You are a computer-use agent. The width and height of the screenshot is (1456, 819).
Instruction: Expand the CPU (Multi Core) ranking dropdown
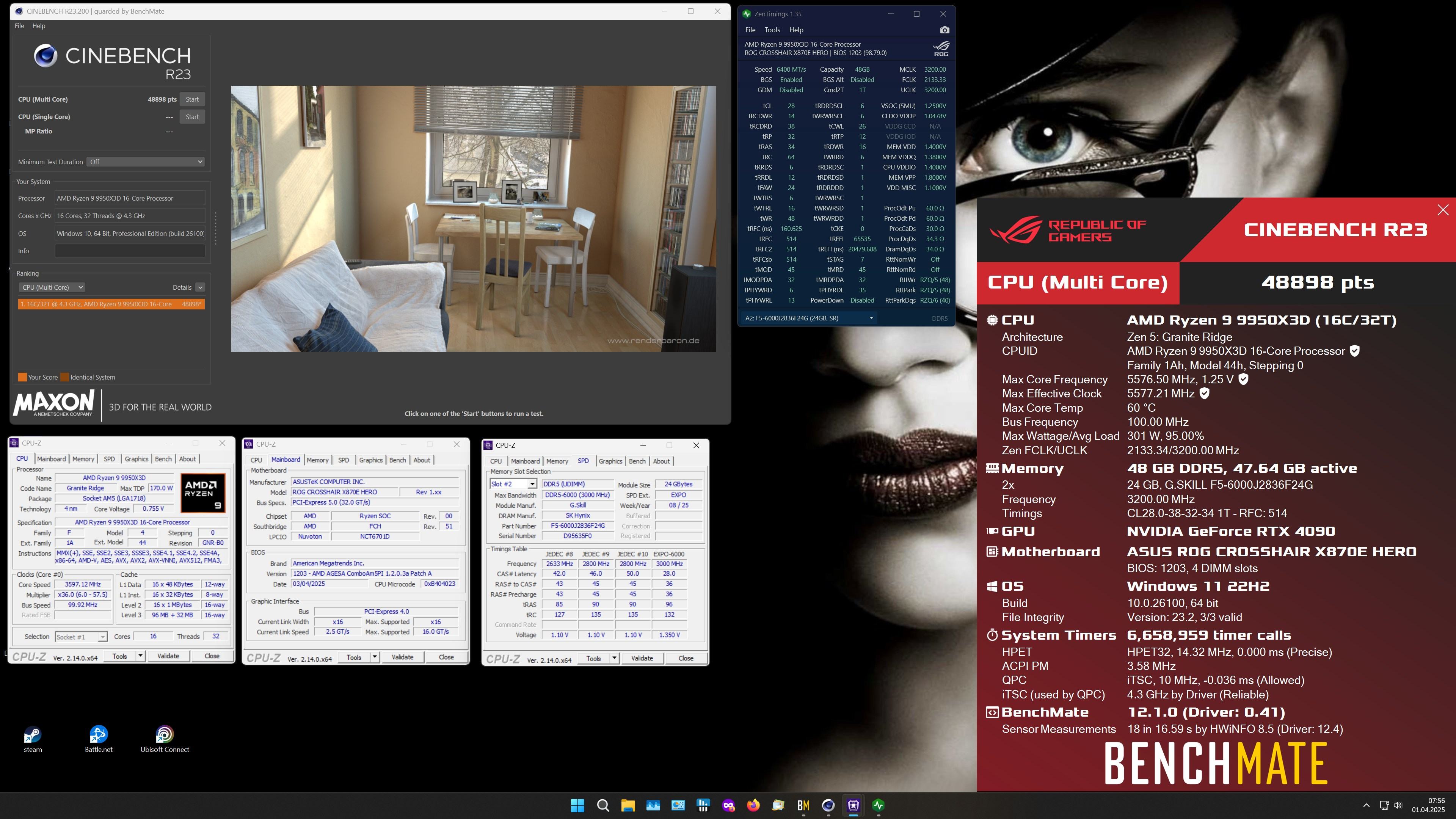coord(52,287)
